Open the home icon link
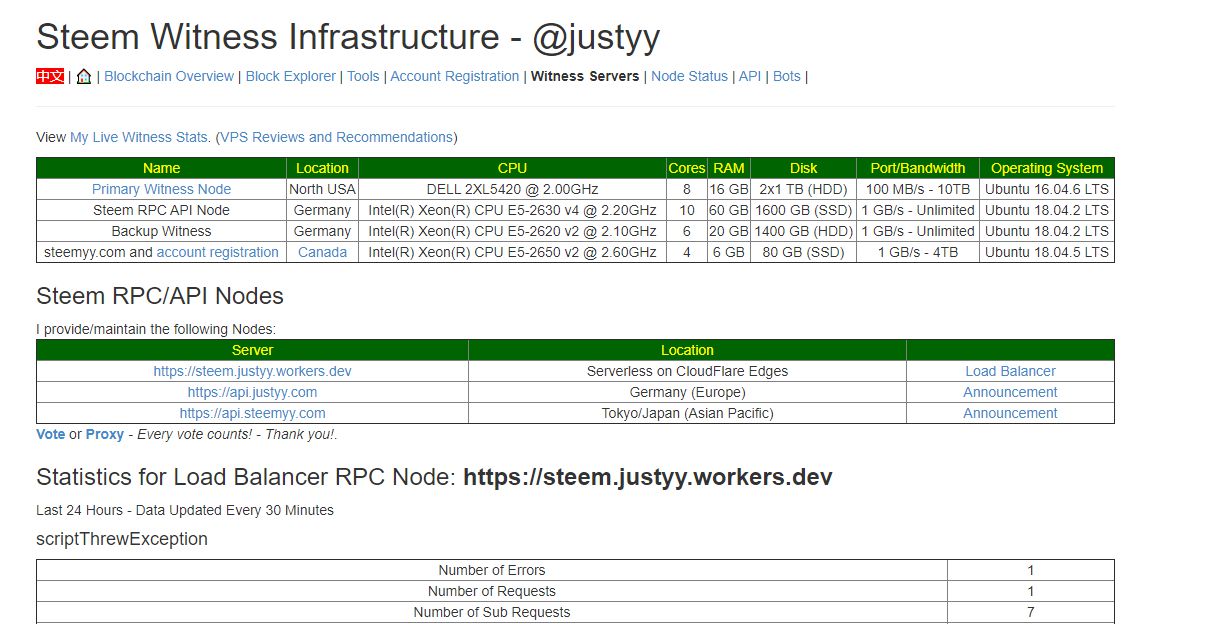The width and height of the screenshot is (1217, 624). [x=84, y=76]
